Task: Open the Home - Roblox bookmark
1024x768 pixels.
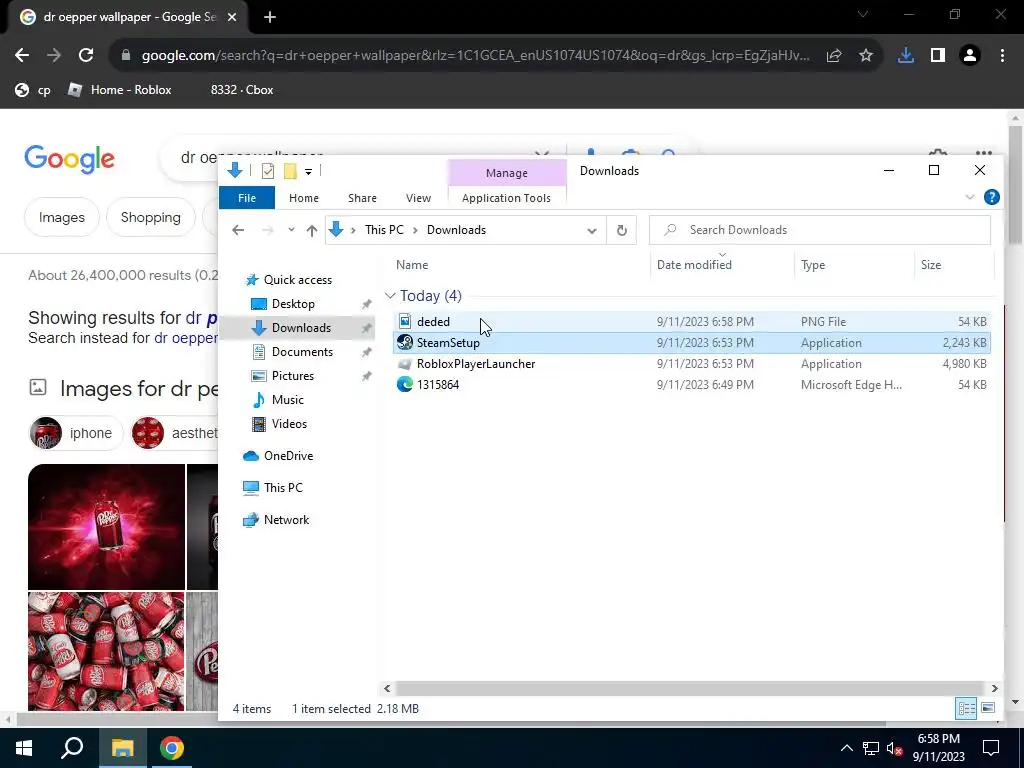Action: (x=120, y=90)
